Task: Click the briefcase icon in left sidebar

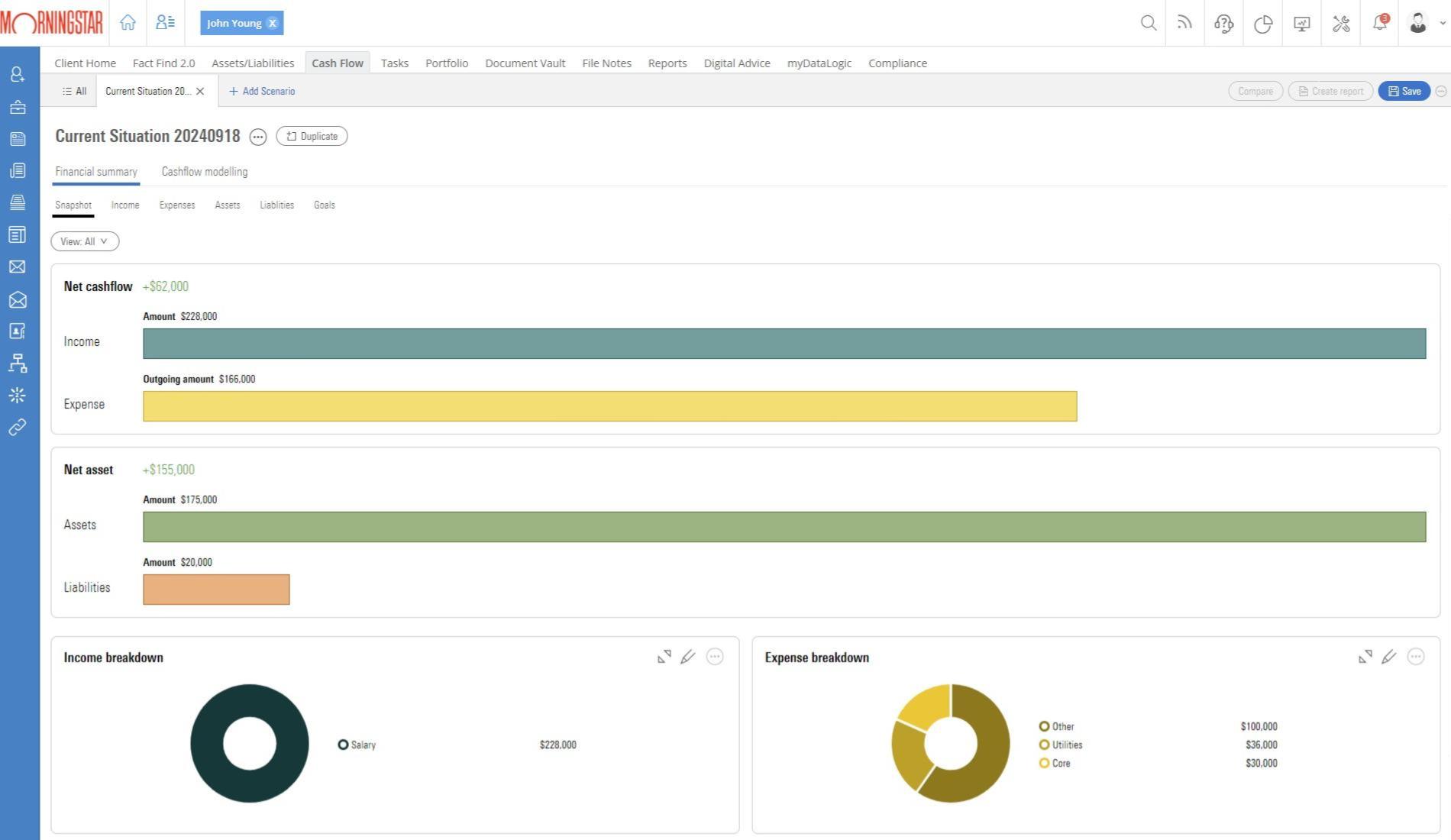Action: click(x=18, y=107)
